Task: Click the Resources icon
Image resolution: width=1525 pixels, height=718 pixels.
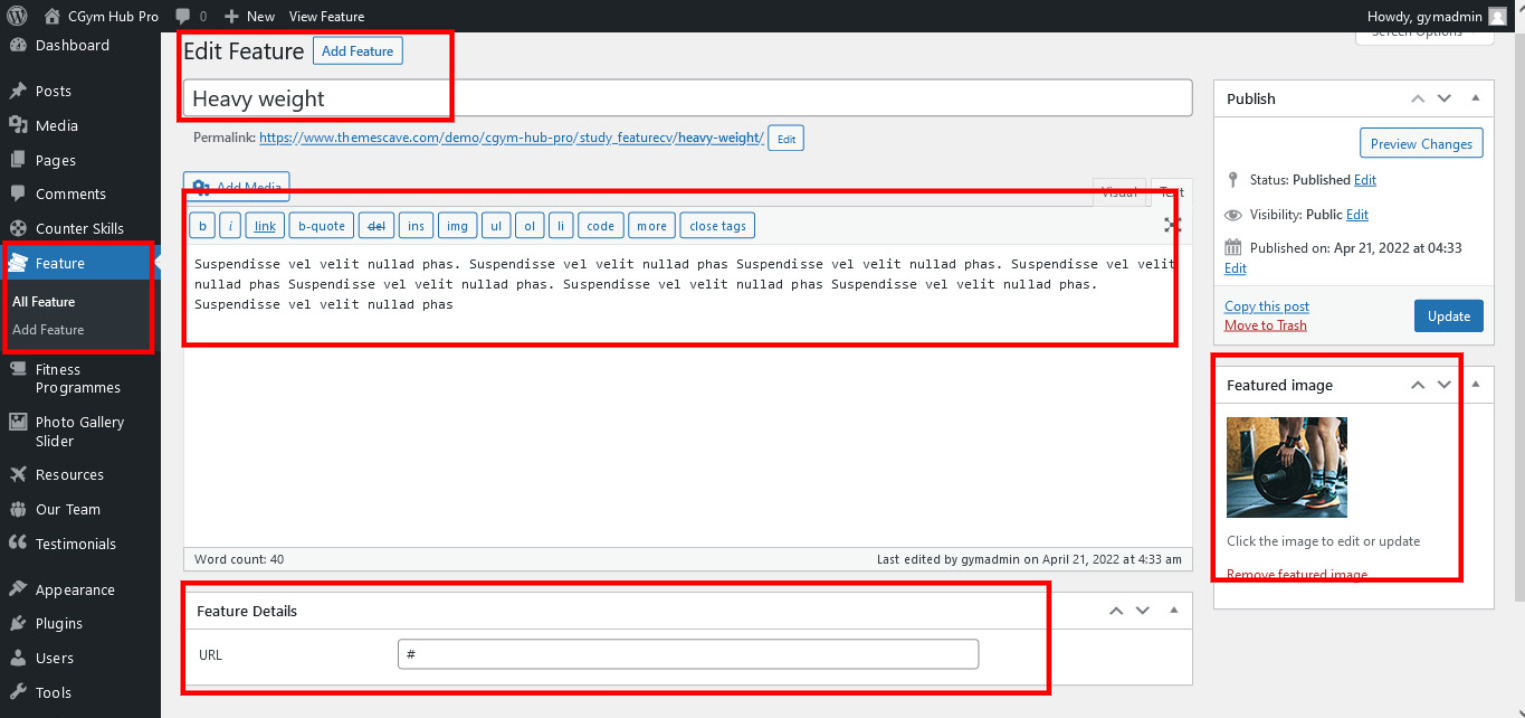Action: click(x=18, y=474)
